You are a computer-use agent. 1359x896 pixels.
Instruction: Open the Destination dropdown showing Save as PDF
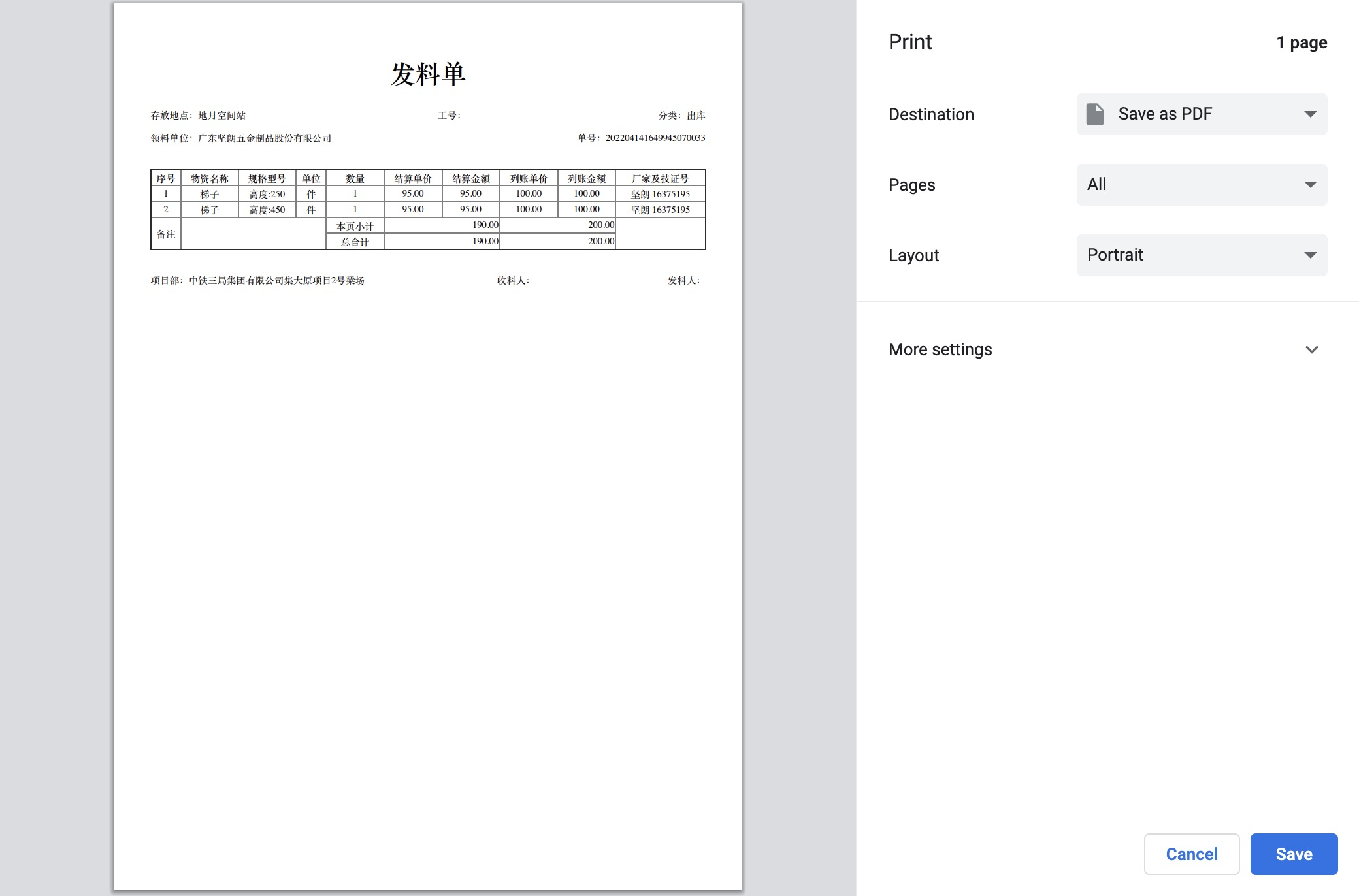tap(1202, 114)
